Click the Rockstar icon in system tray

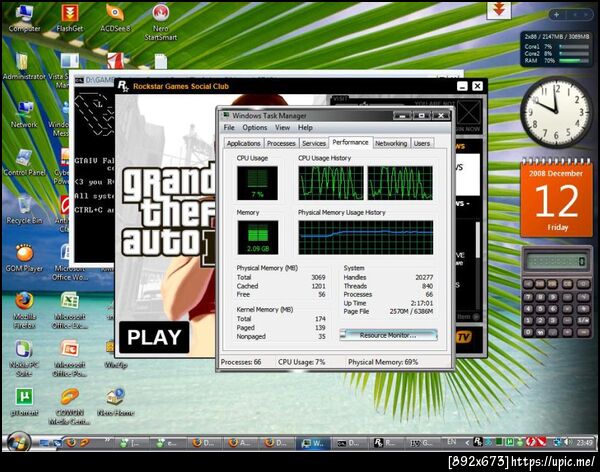[478, 443]
